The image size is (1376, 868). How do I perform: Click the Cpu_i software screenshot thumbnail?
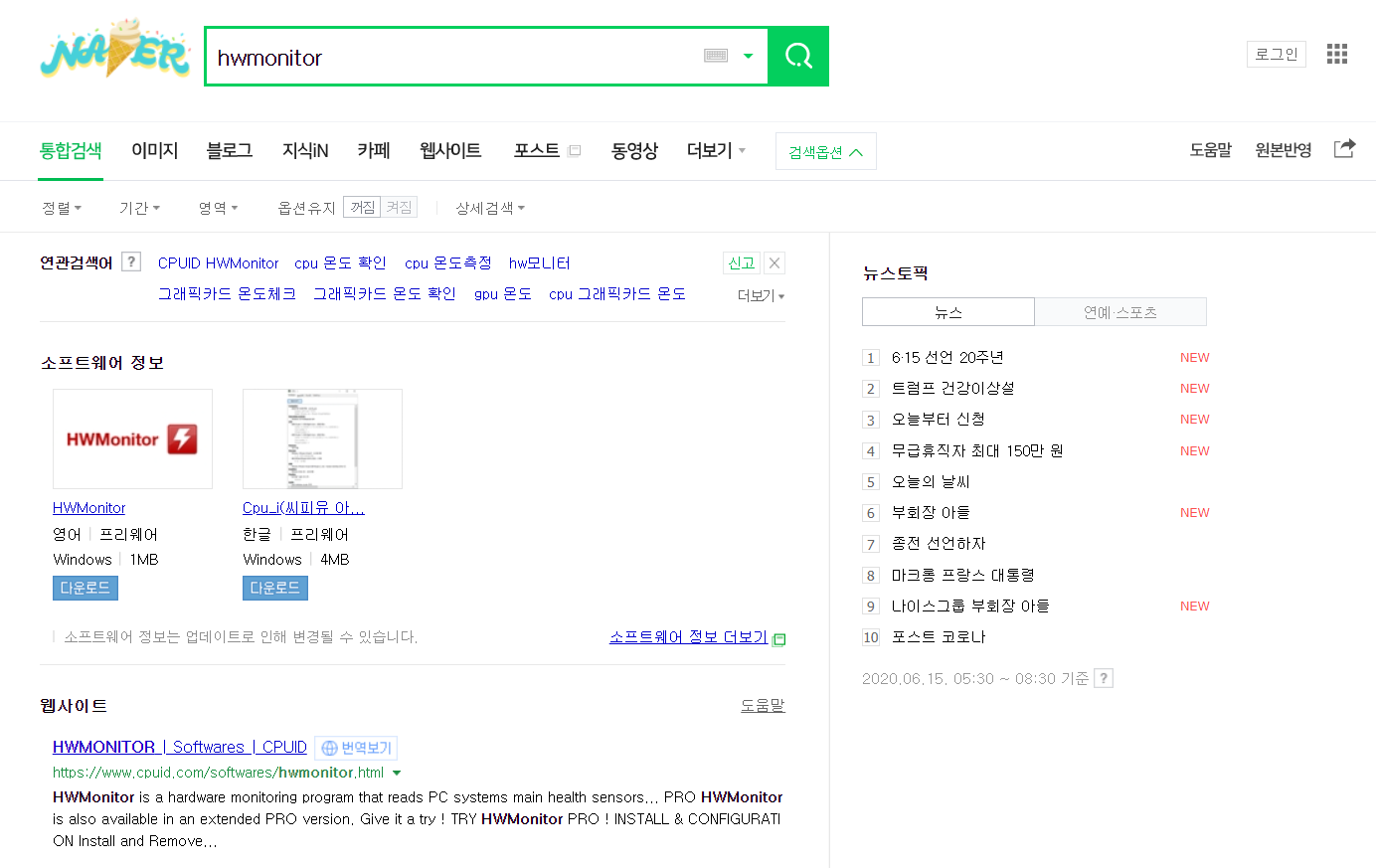pyautogui.click(x=322, y=438)
